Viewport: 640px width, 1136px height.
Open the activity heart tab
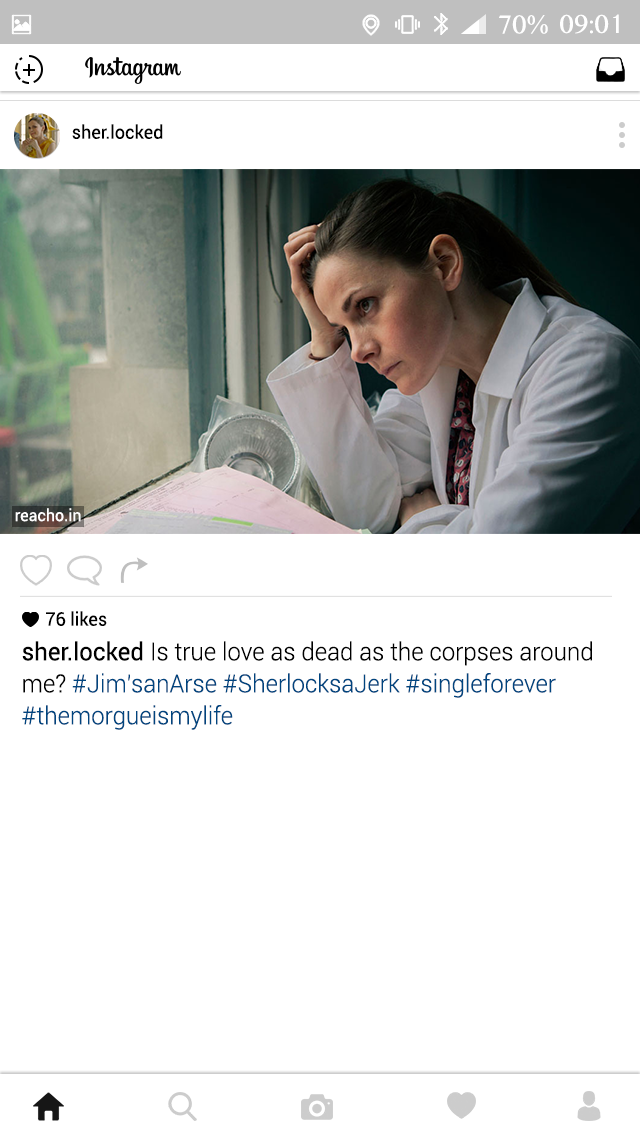(461, 1106)
